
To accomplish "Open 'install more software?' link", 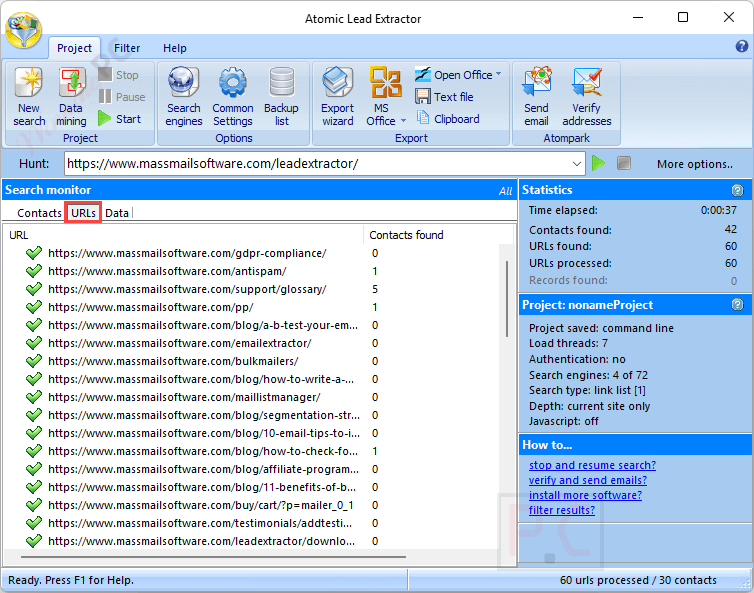I will (x=585, y=495).
